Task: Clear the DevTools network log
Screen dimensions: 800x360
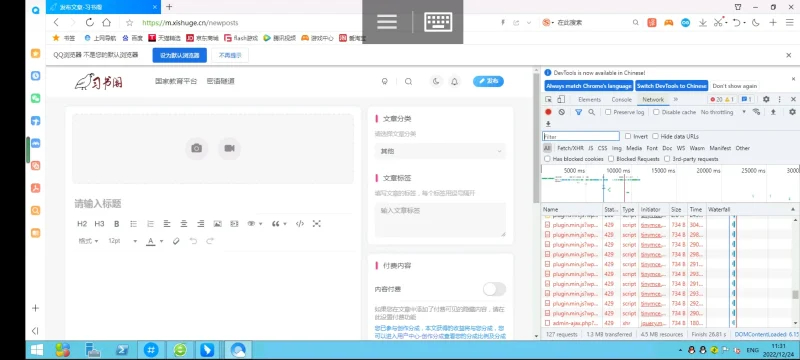Action: click(562, 112)
